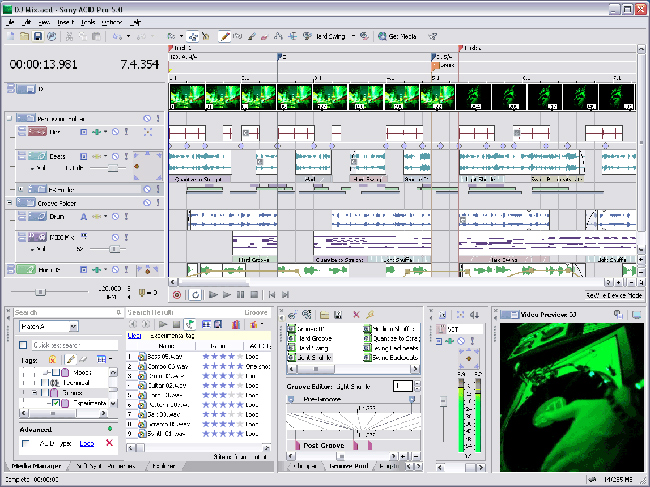Collapse the Groove Folder track
Viewport: 650px width, 487px height.
9,202
